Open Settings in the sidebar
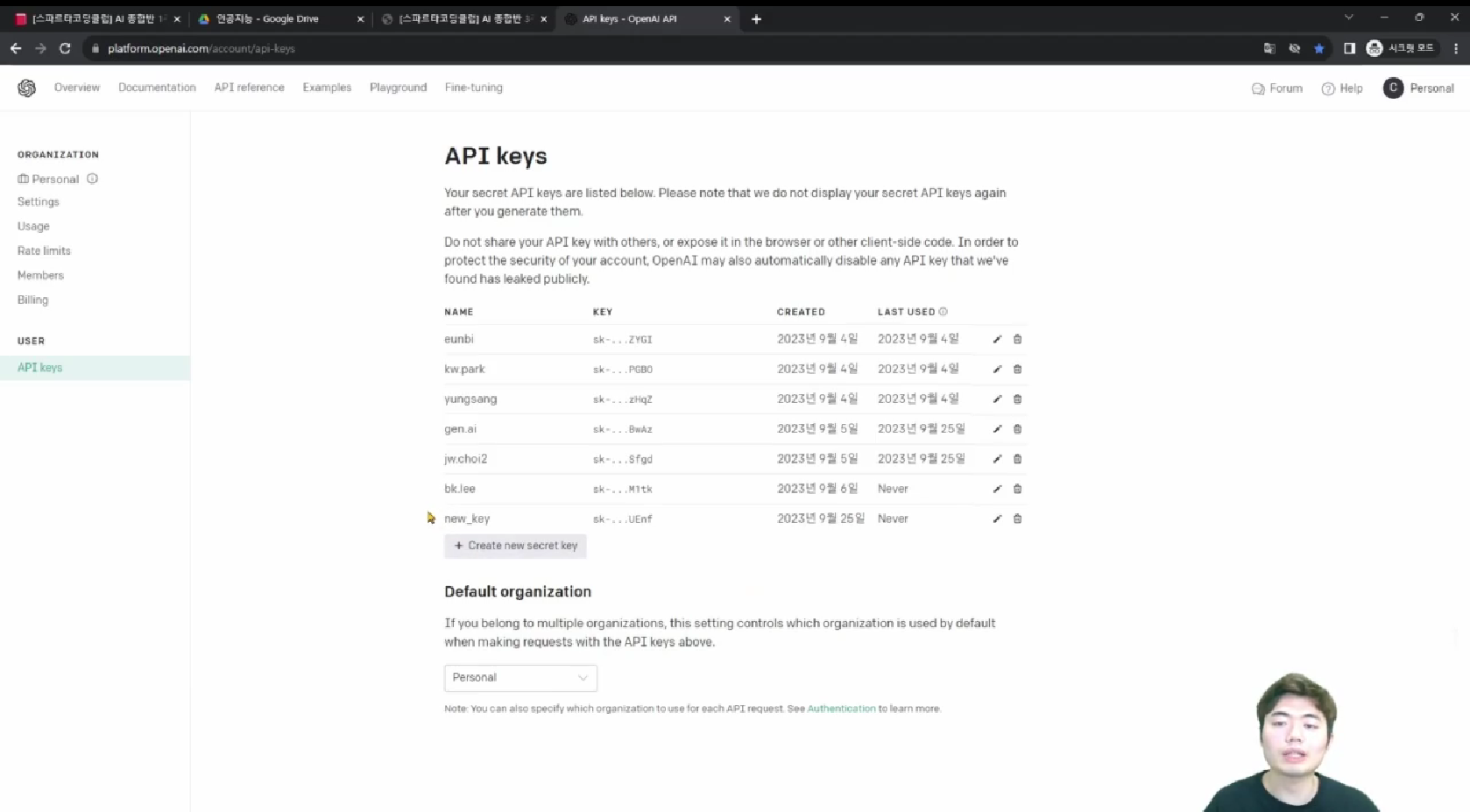The height and width of the screenshot is (812, 1470). pyautogui.click(x=39, y=201)
